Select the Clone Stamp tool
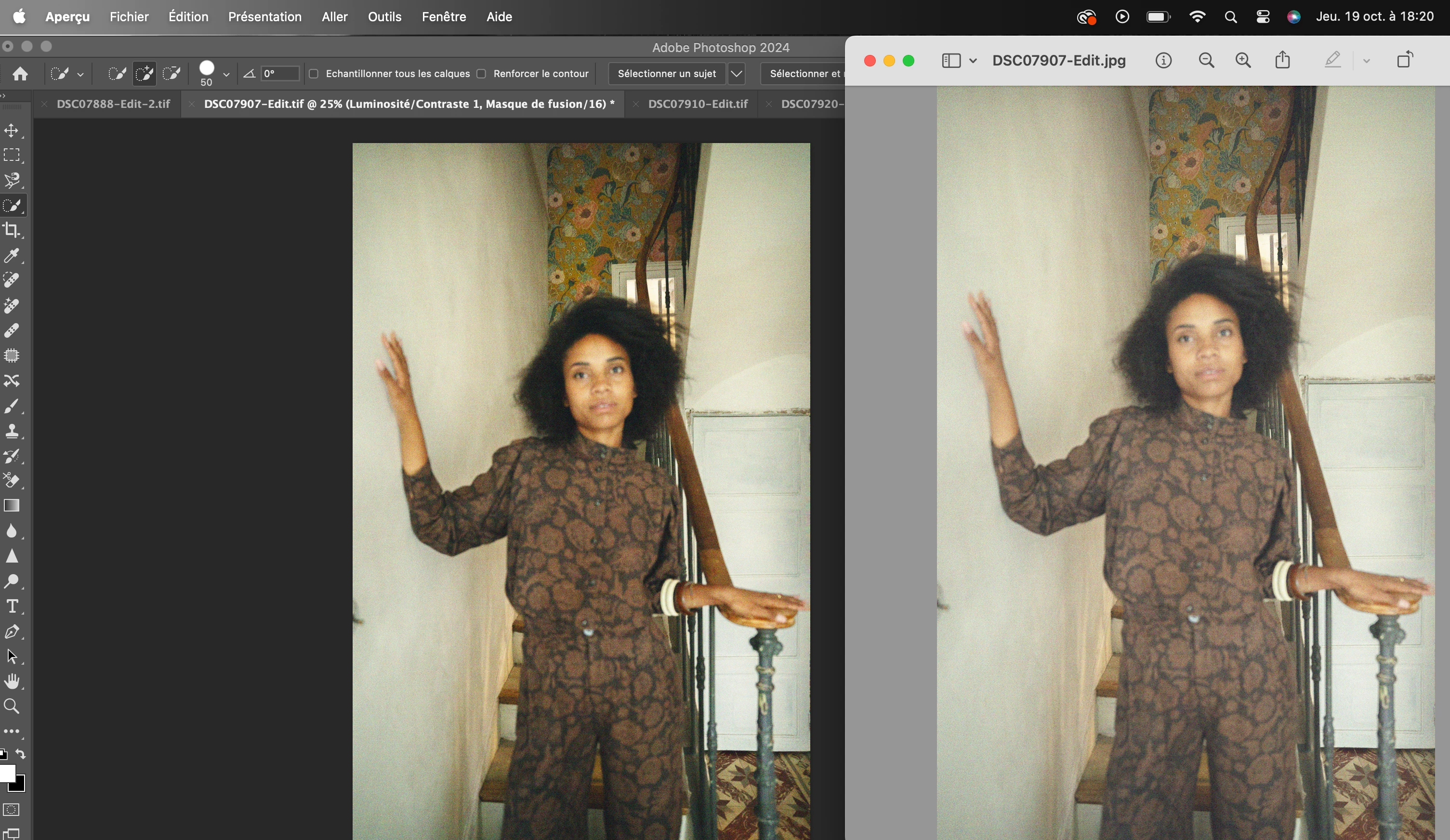Viewport: 1450px width, 840px height. (x=12, y=431)
